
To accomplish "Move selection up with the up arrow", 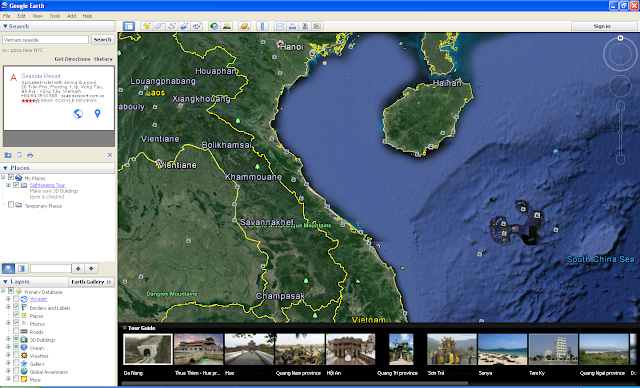I will click(x=78, y=268).
